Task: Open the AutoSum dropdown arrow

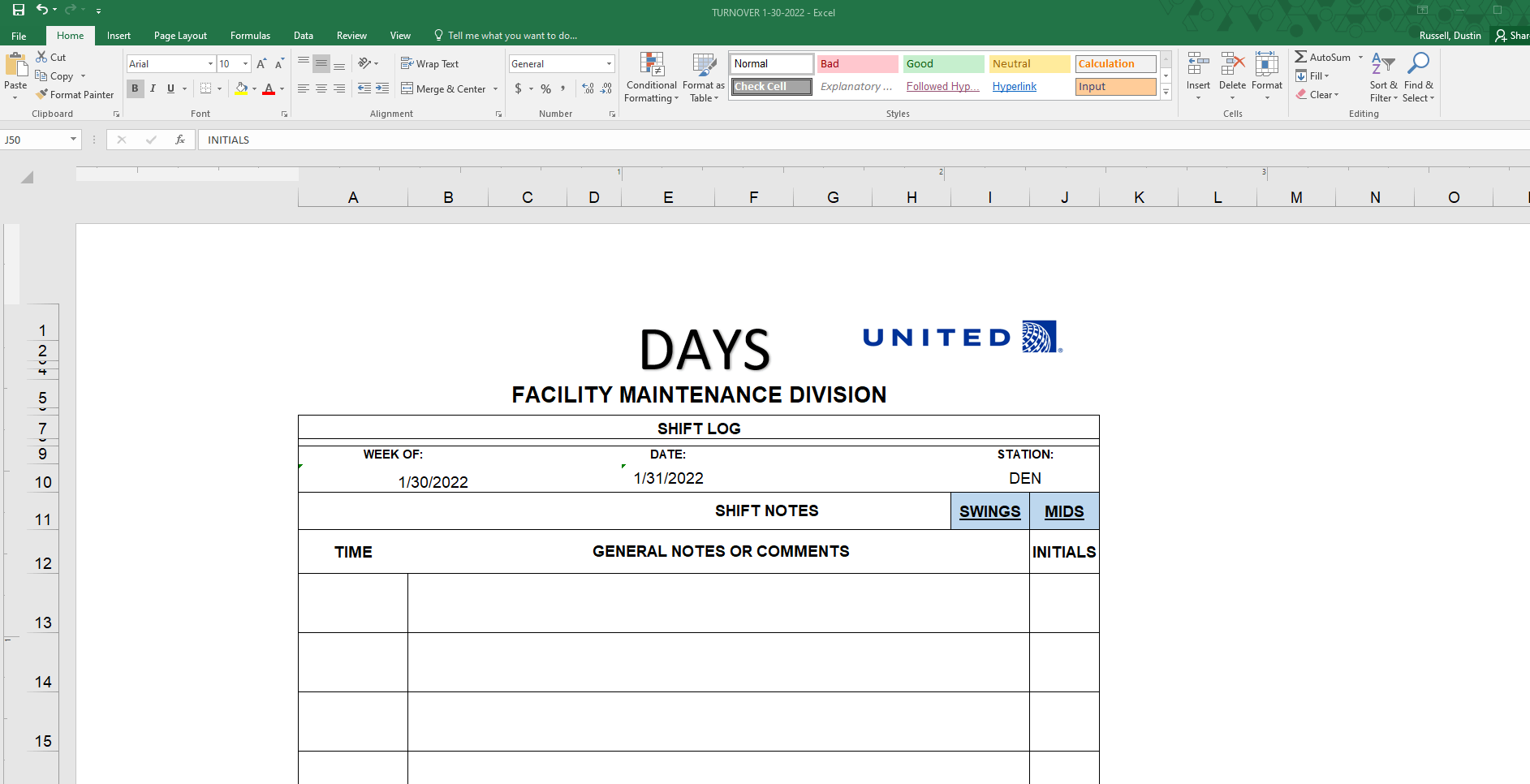Action: point(1360,57)
